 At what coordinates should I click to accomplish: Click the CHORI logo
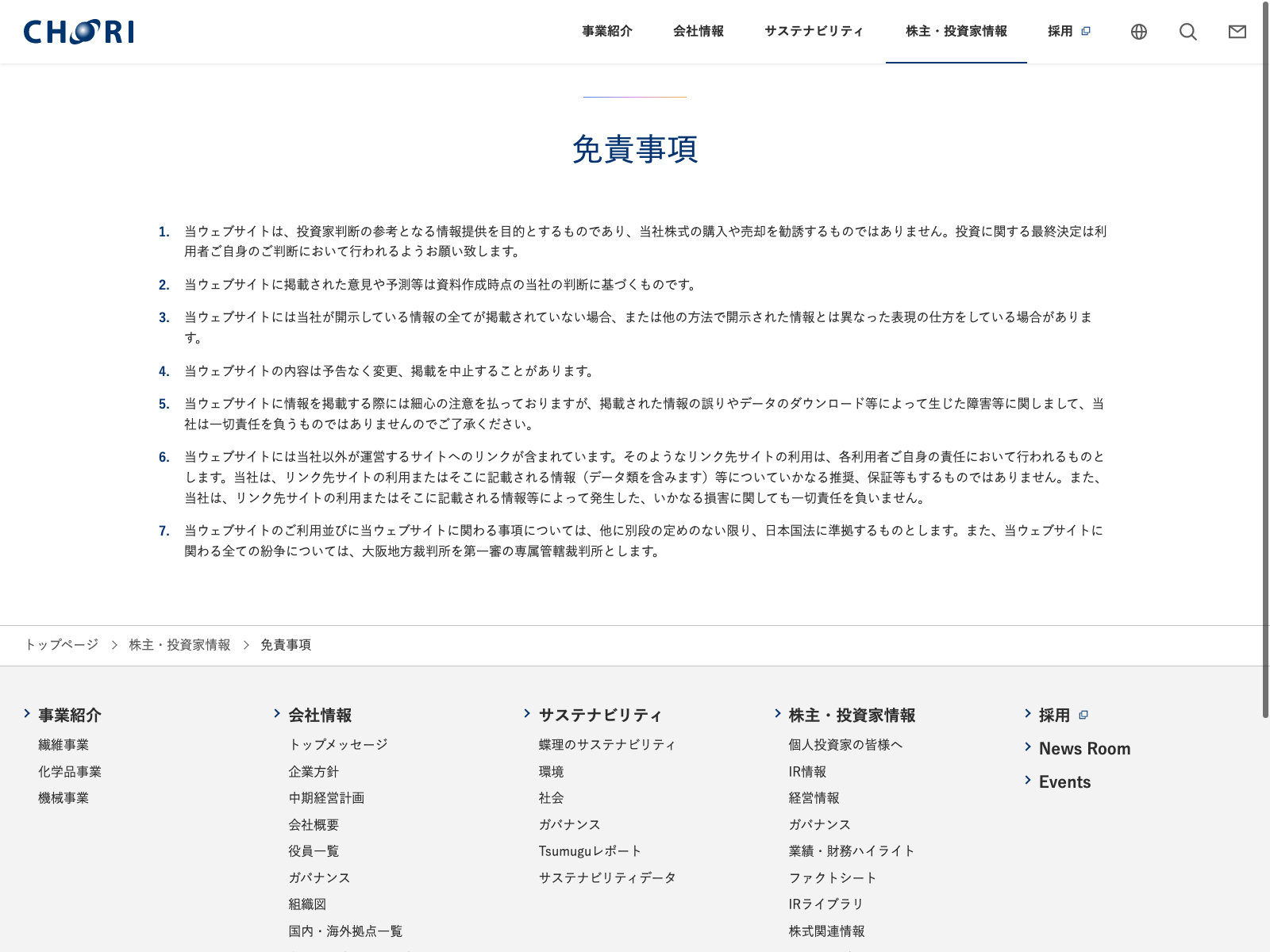click(79, 32)
